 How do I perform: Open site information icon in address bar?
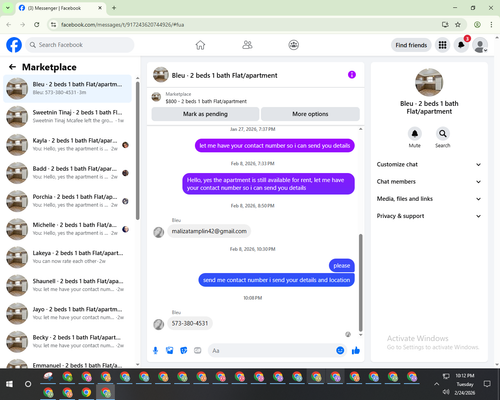click(x=53, y=25)
